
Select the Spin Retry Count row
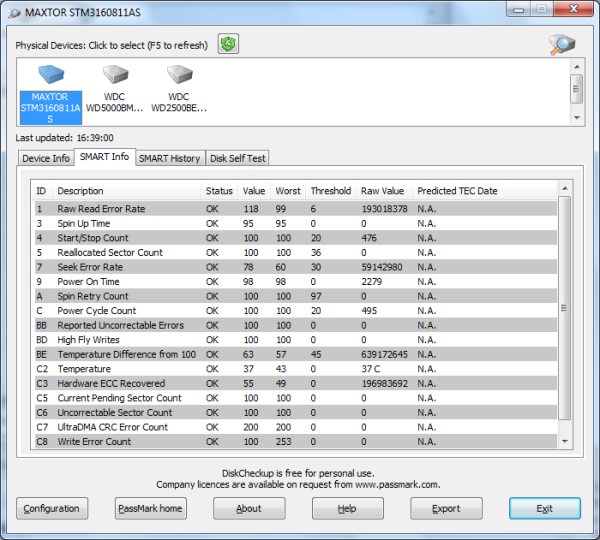point(295,296)
